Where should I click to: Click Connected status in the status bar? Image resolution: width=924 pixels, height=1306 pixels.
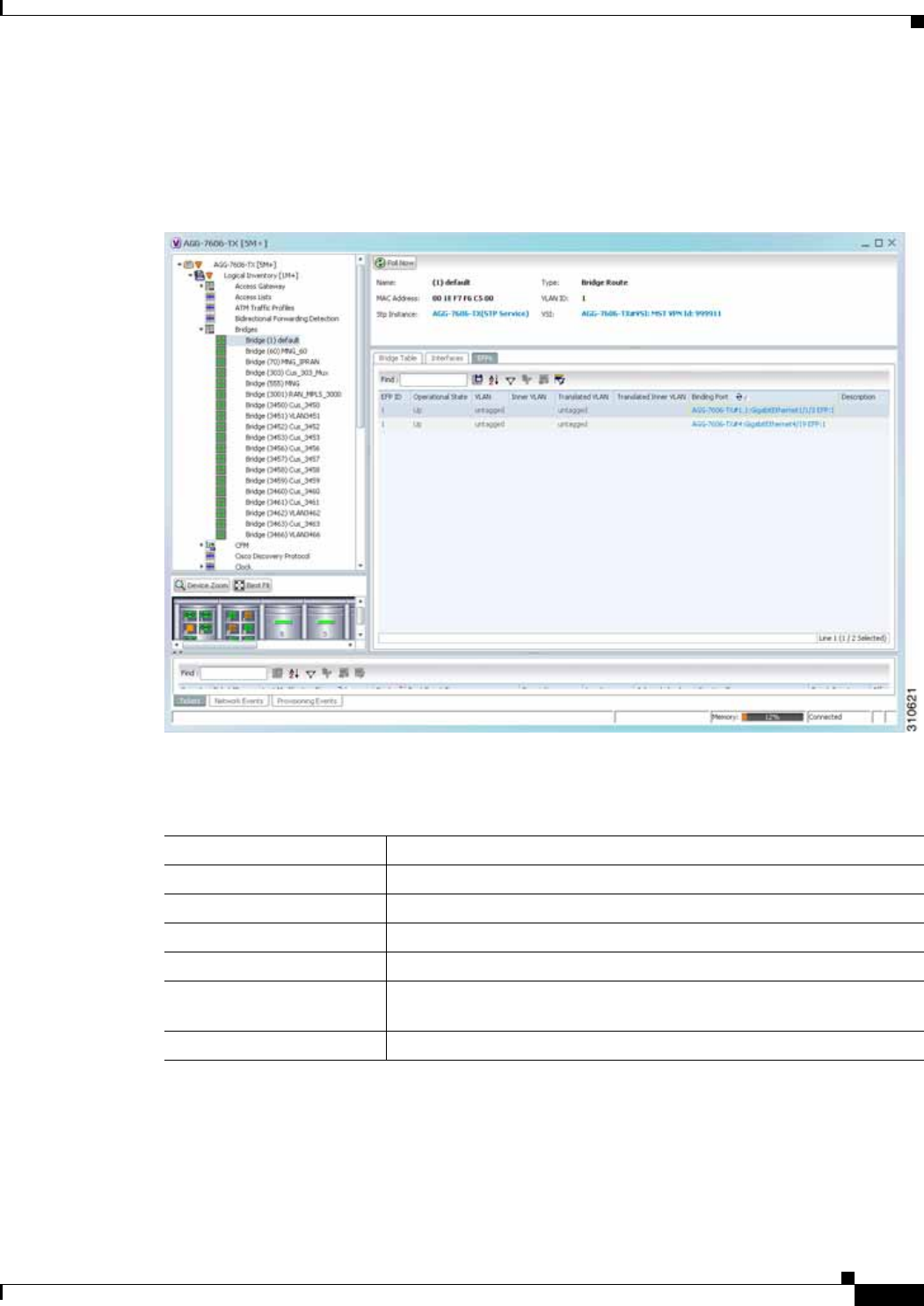point(825,718)
